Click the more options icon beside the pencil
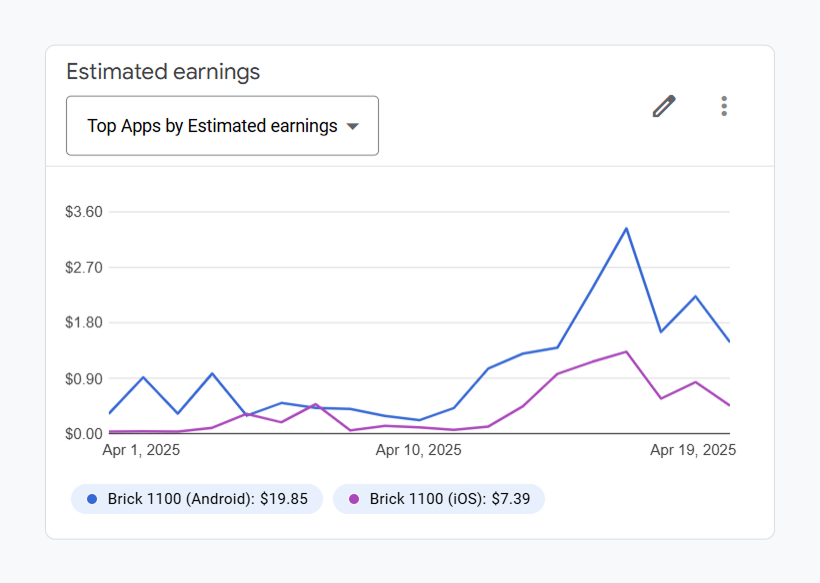Image resolution: width=820 pixels, height=583 pixels. click(724, 105)
